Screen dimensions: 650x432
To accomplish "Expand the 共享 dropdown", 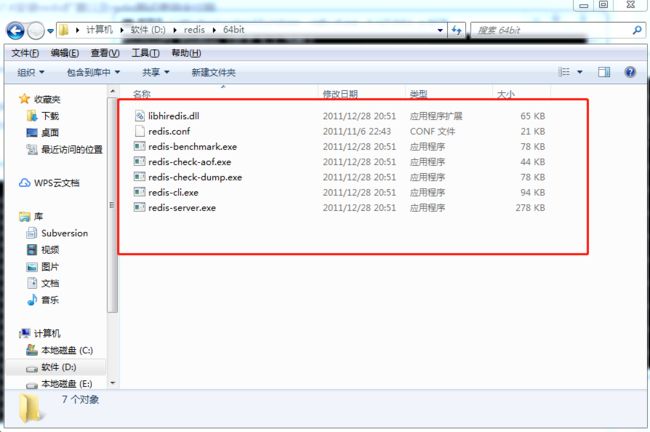I will [156, 73].
